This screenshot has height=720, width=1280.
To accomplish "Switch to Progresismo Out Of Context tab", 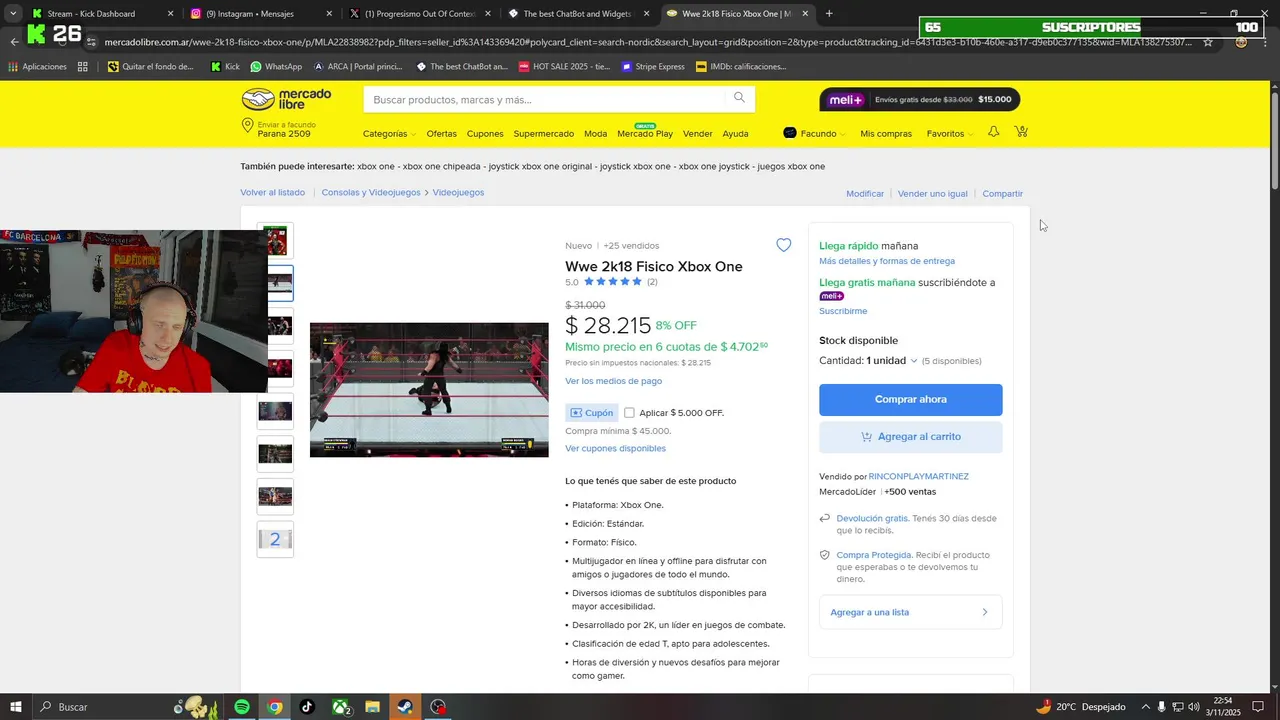I will point(421,14).
